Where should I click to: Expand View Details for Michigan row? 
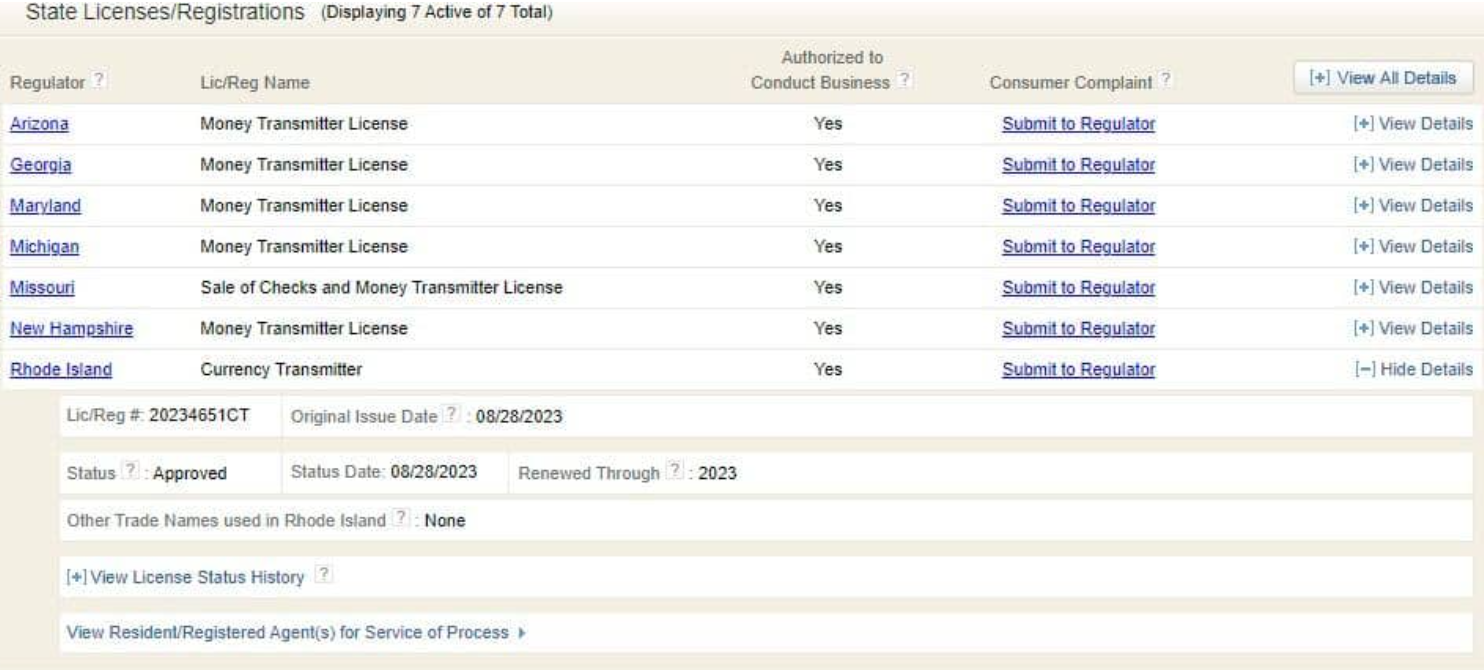click(x=1413, y=247)
